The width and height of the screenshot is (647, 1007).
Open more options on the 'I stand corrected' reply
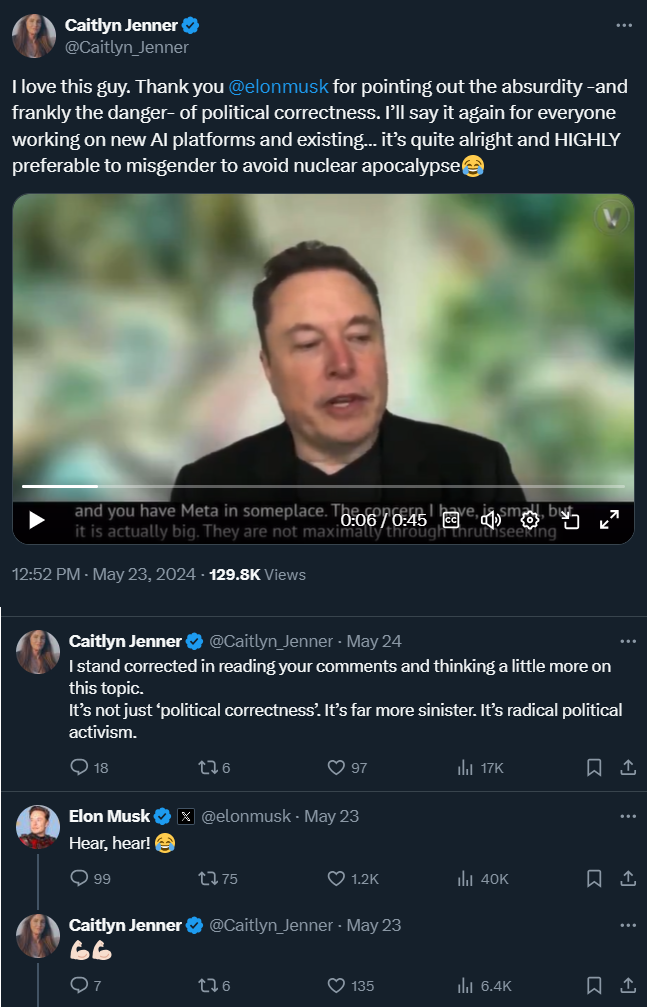[x=628, y=641]
